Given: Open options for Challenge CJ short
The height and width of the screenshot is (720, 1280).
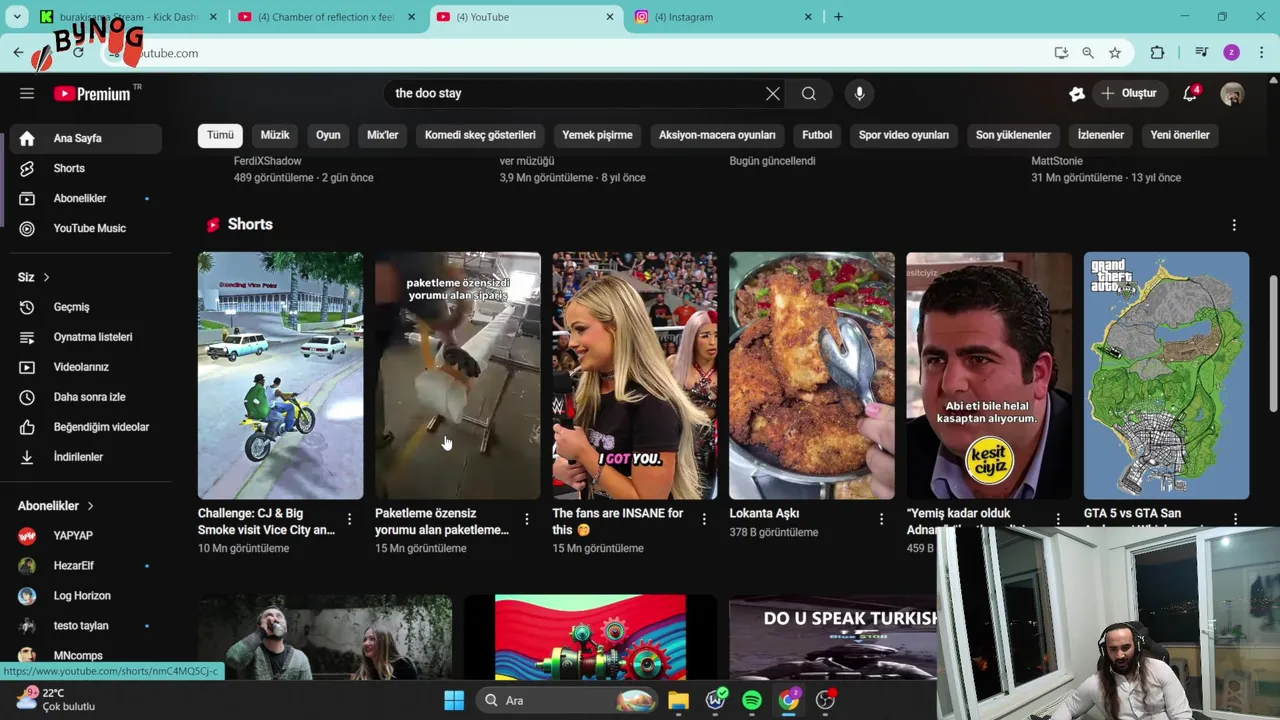Looking at the screenshot, I should click(x=349, y=519).
